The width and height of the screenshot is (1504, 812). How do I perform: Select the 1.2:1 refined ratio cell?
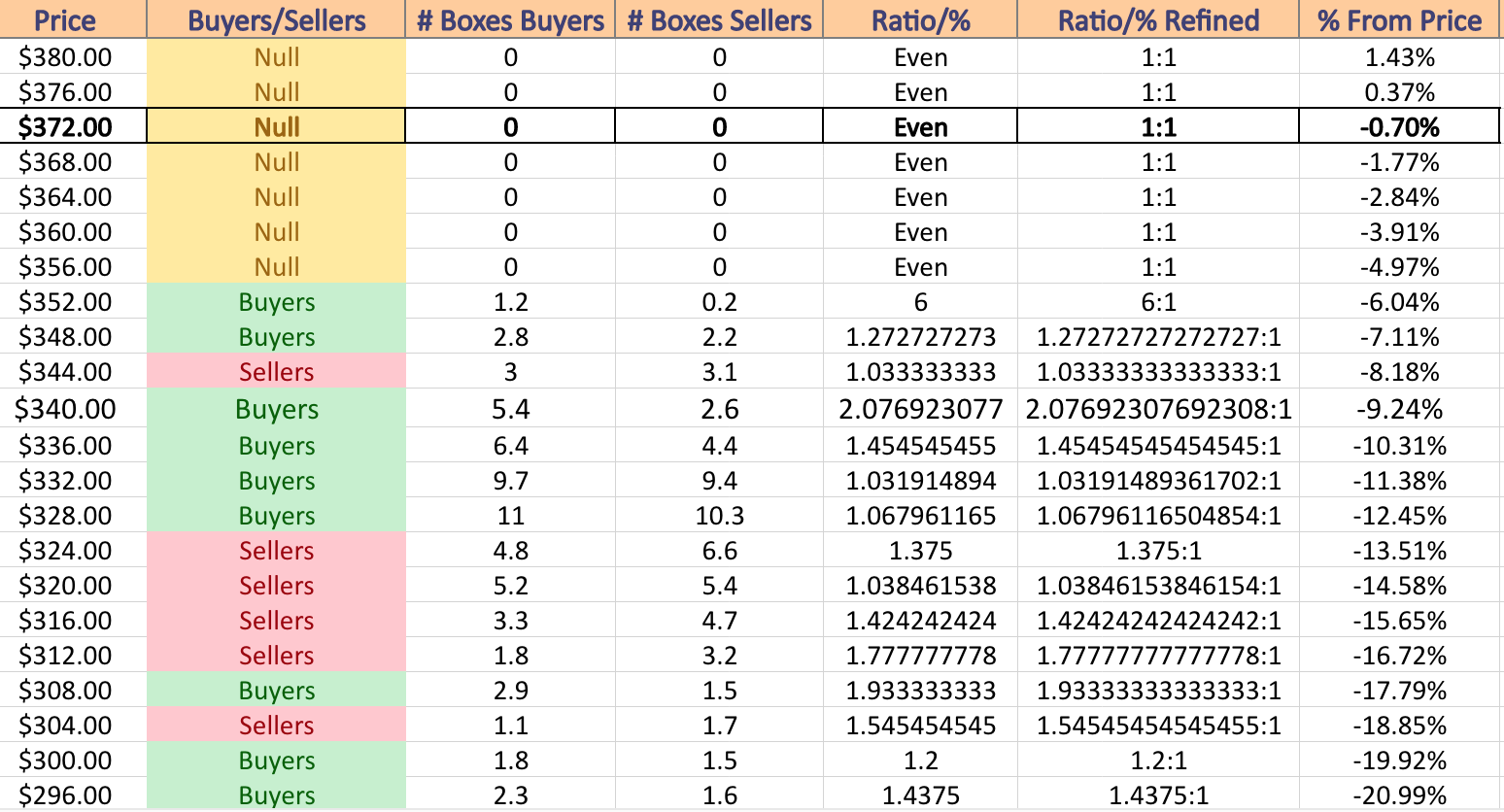coord(1158,761)
